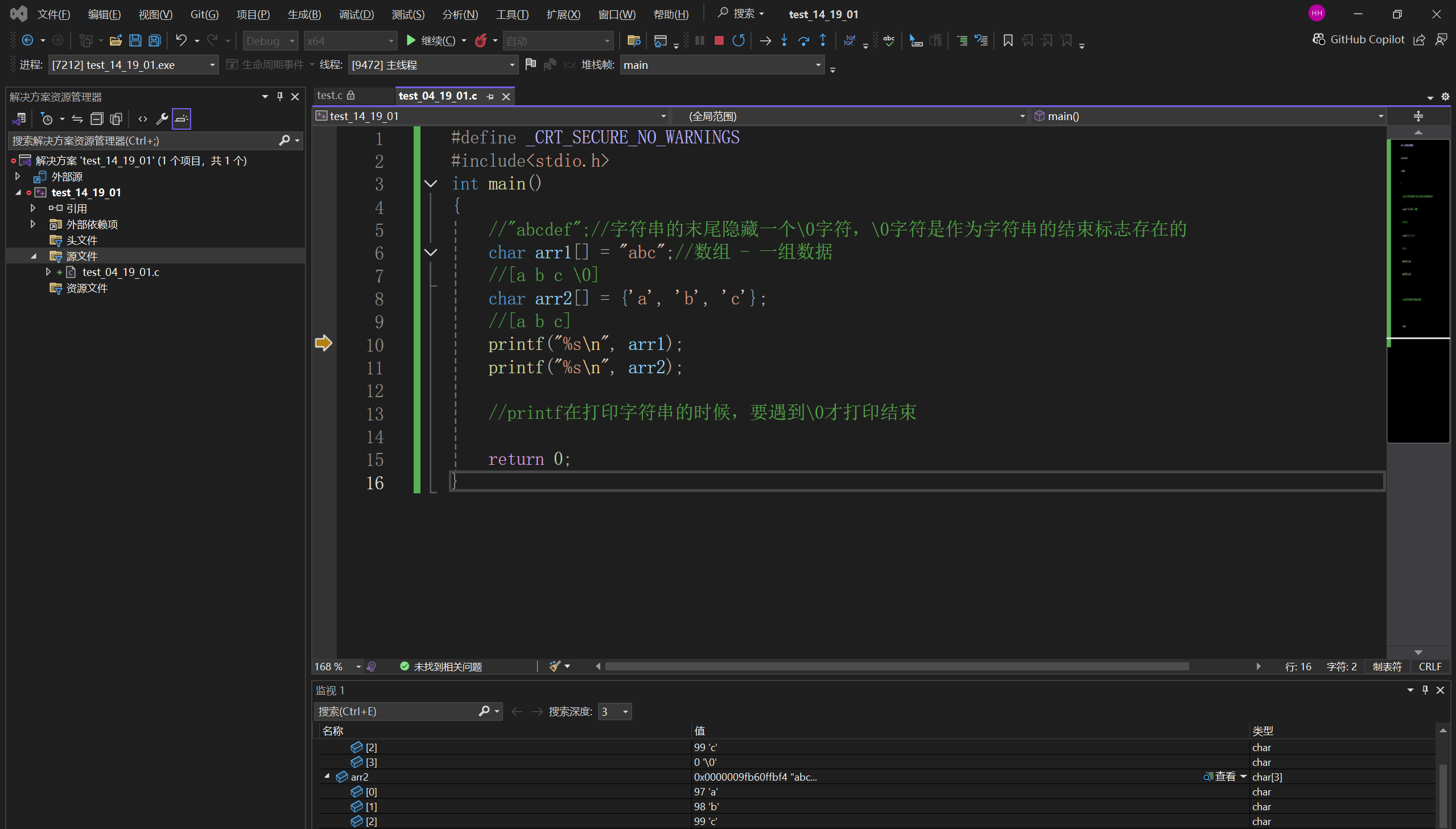The image size is (1456, 829).
Task: Click the editor horizontal scrollbar thumb
Action: click(x=897, y=667)
